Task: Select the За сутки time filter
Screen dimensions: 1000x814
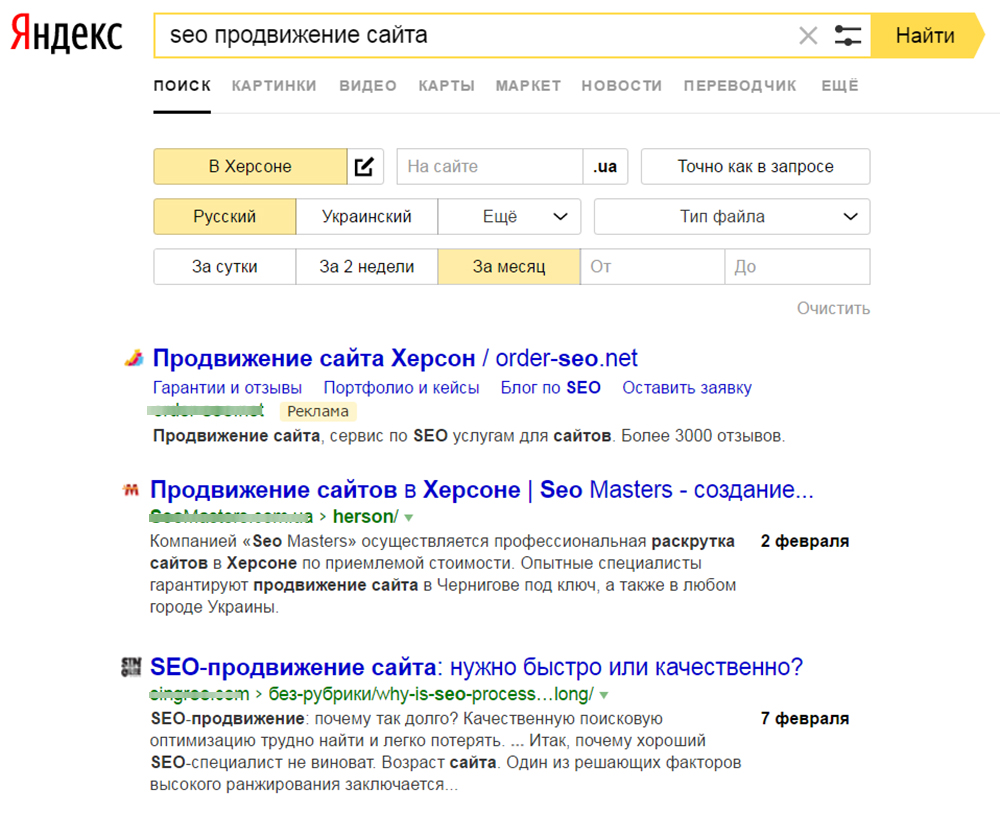Action: pos(225,267)
